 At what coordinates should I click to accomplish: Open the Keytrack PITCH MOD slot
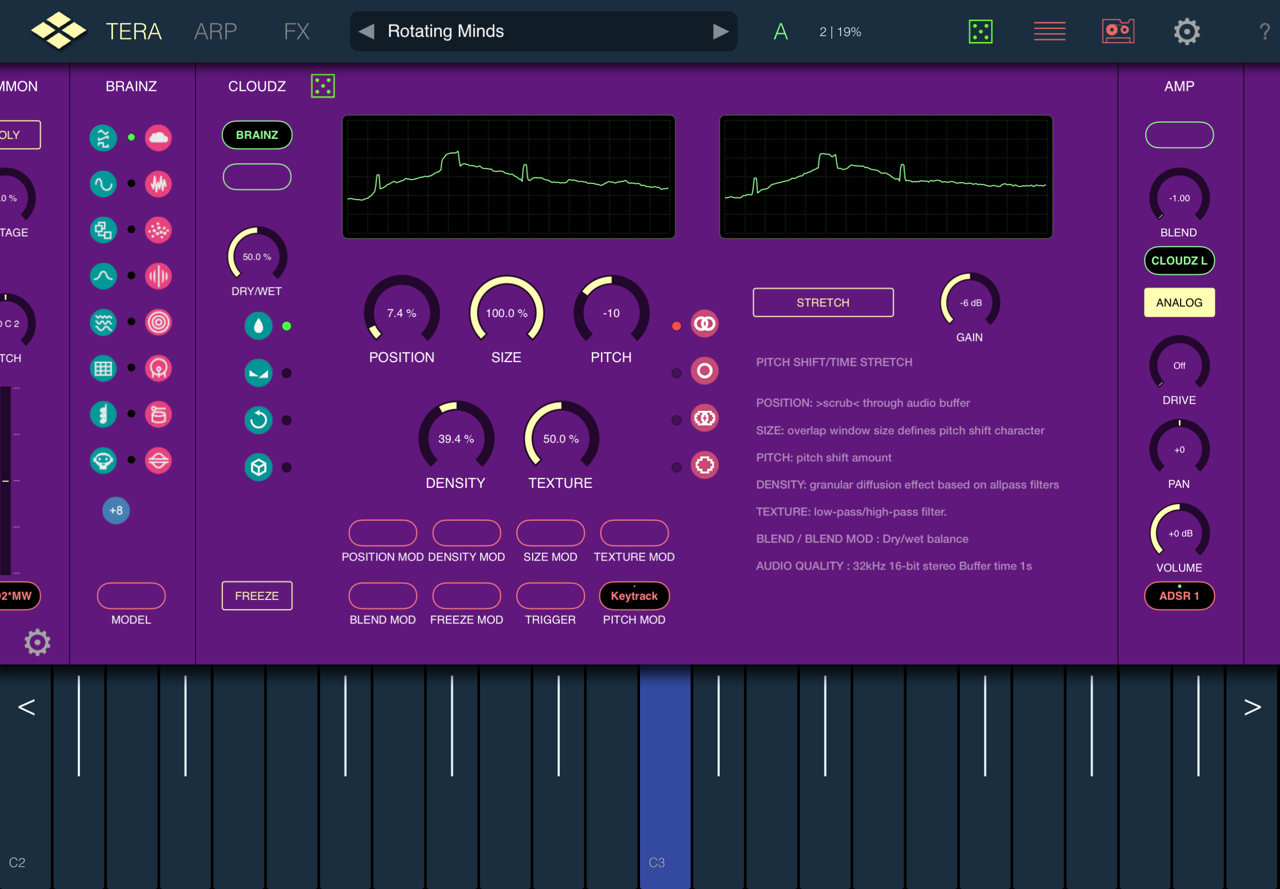pos(634,596)
